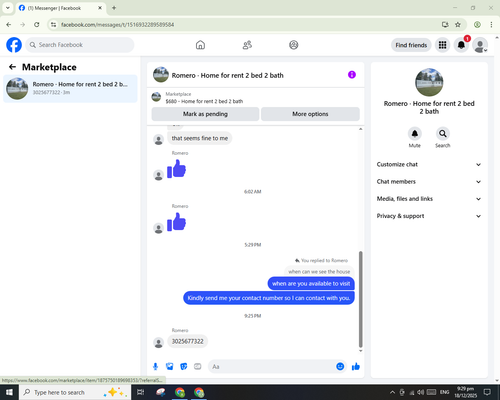Send a thumbs-up like from composer

click(x=356, y=367)
